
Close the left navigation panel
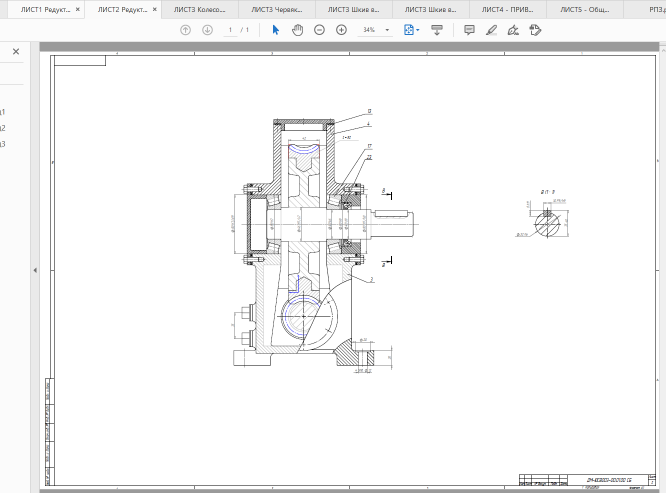click(x=16, y=51)
